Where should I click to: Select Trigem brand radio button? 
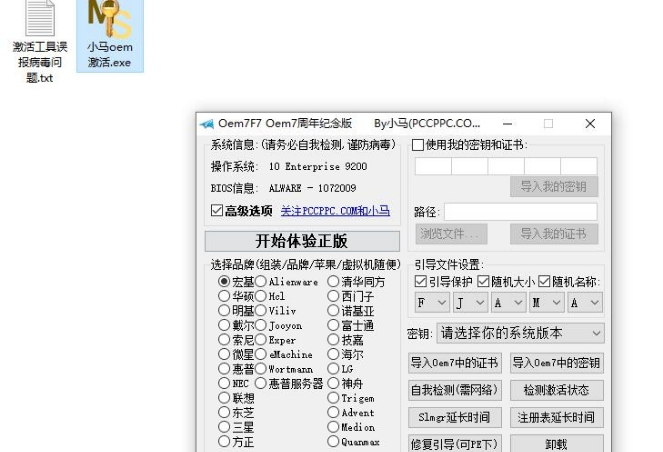pyautogui.click(x=333, y=397)
